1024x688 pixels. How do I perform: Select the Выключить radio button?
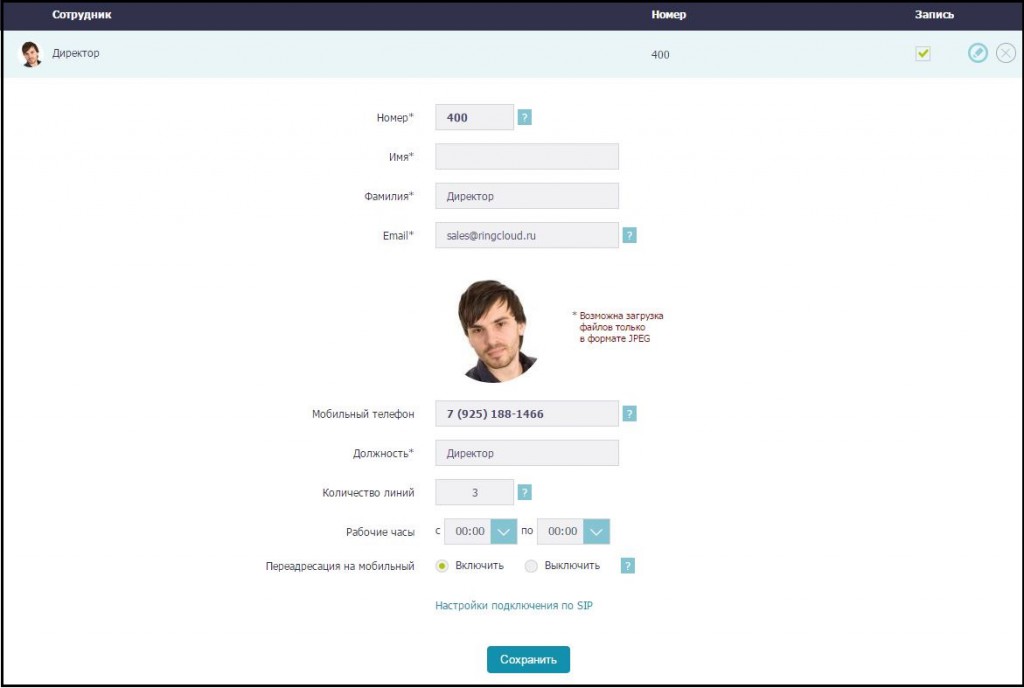[531, 566]
